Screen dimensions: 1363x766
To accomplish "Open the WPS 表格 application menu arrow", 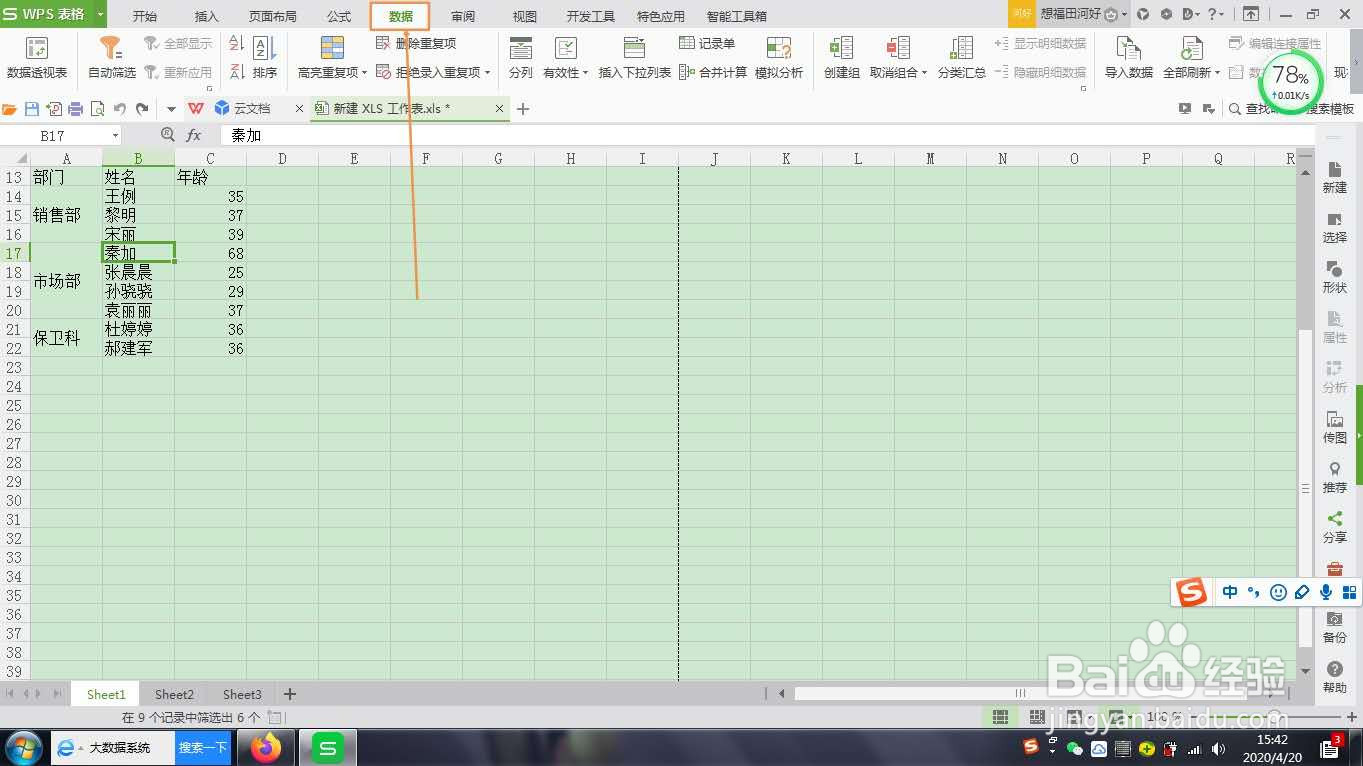I will coord(101,15).
